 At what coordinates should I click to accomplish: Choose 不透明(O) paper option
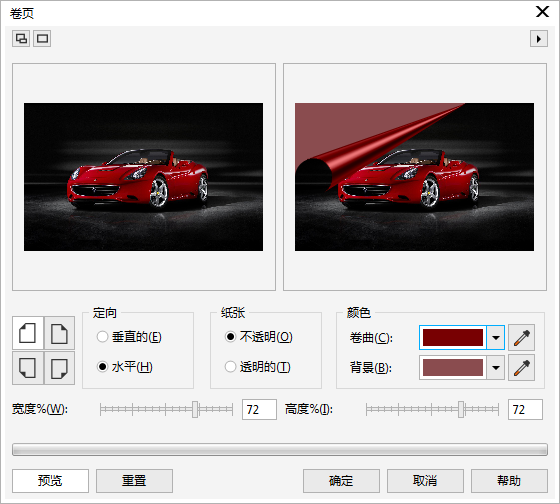(x=259, y=337)
